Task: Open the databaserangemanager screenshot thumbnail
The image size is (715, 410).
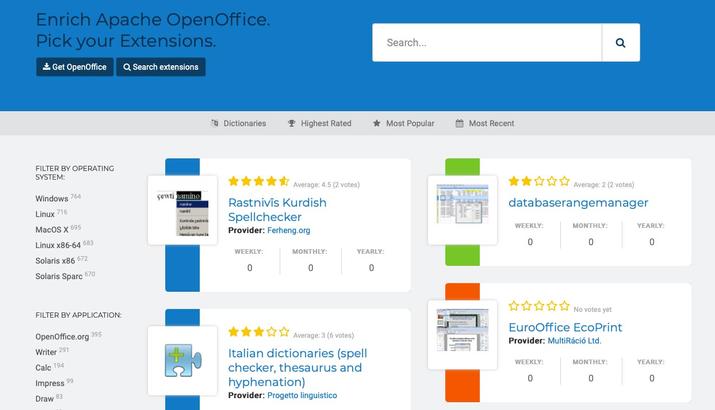Action: pos(462,210)
